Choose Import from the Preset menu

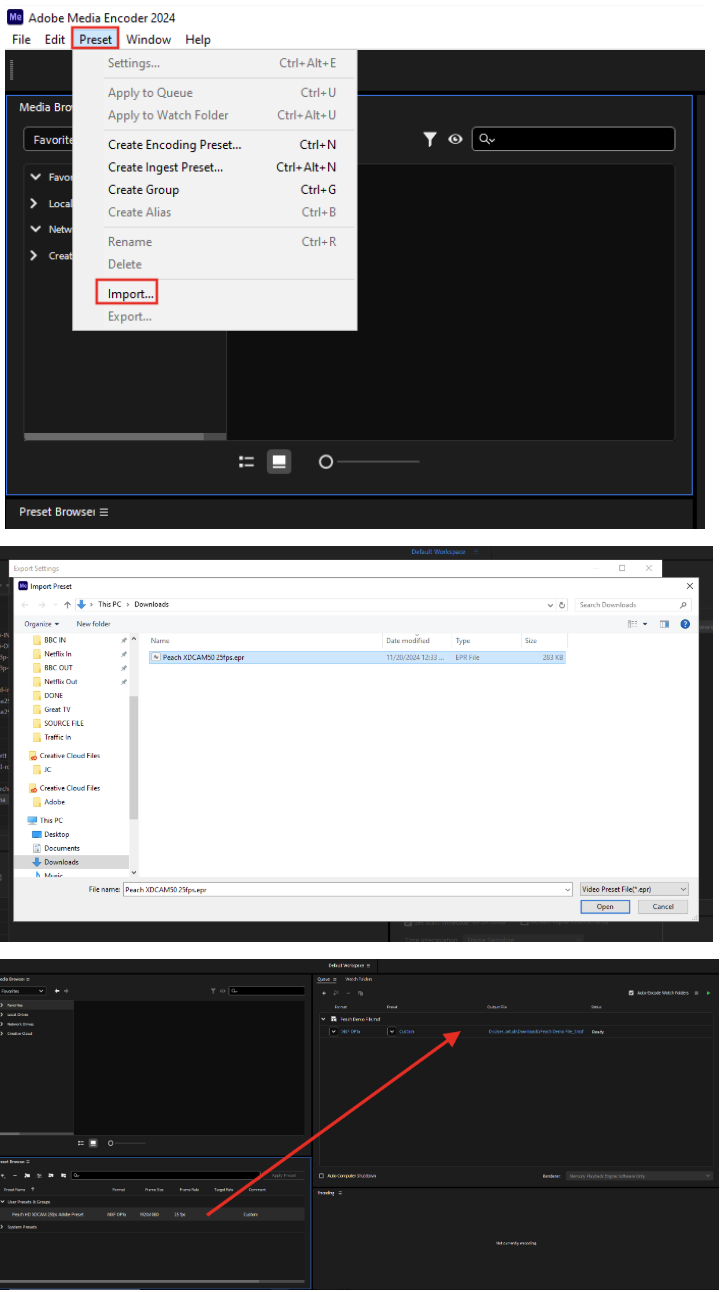point(131,294)
